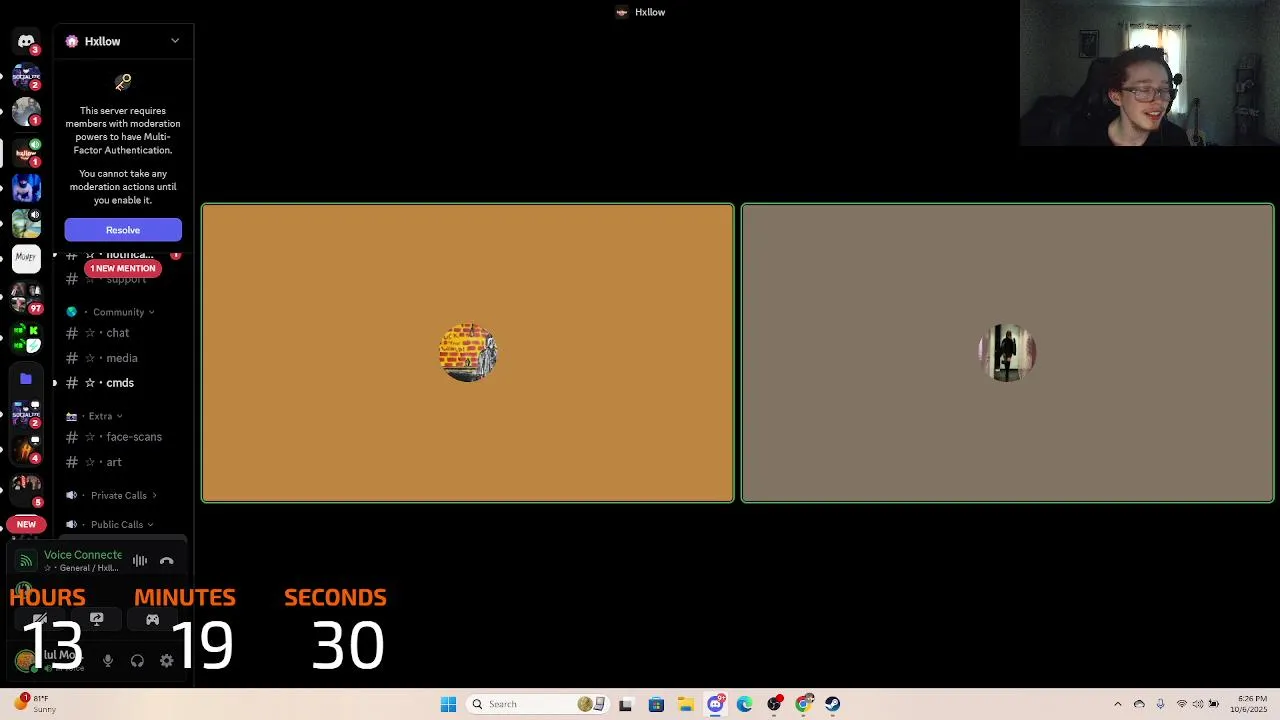This screenshot has height=720, width=1280.
Task: Open the Windows Start menu
Action: [448, 704]
